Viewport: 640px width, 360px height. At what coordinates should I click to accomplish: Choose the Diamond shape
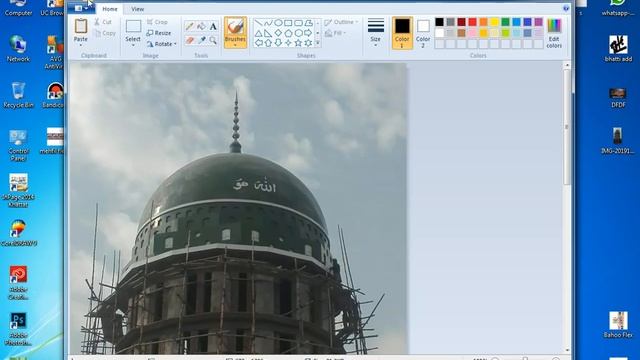point(278,33)
